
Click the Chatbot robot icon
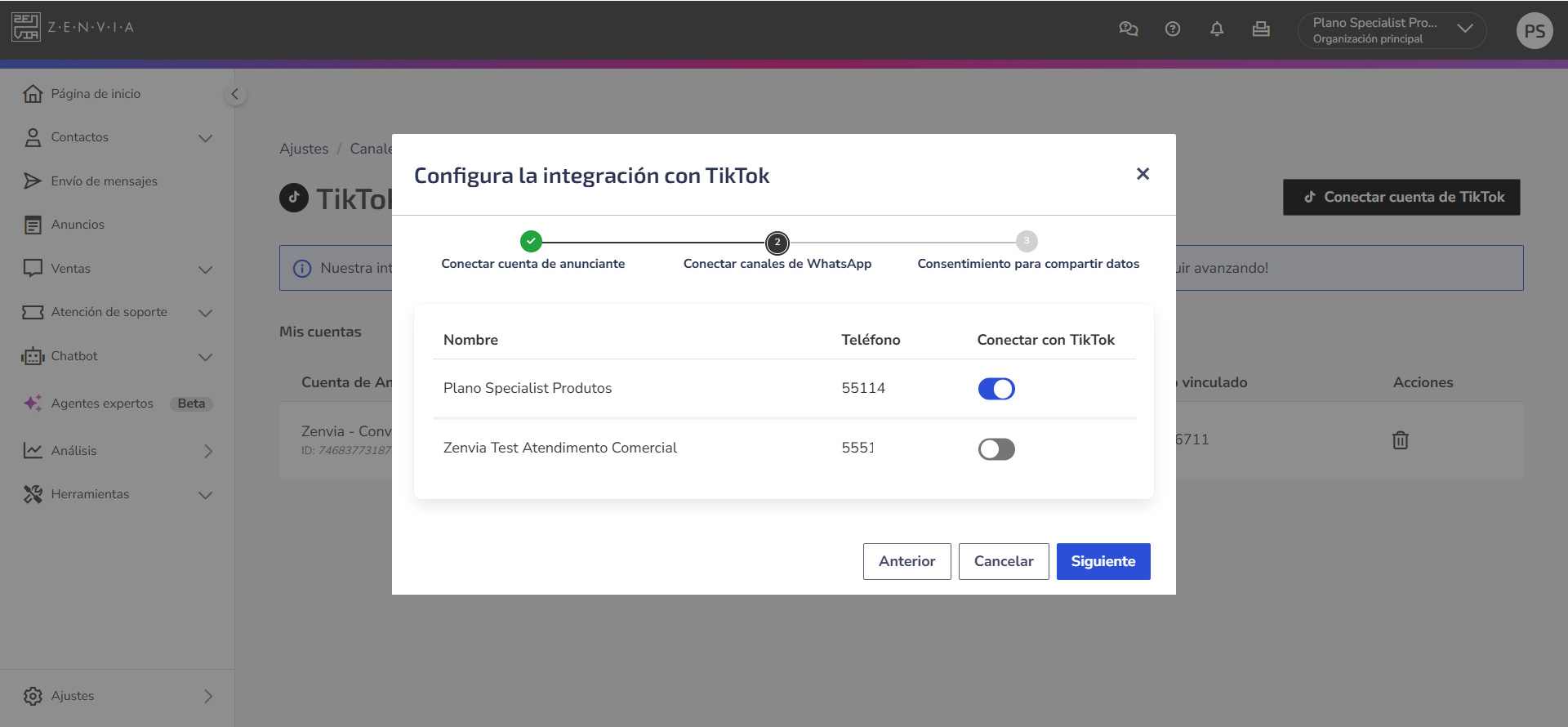point(33,356)
